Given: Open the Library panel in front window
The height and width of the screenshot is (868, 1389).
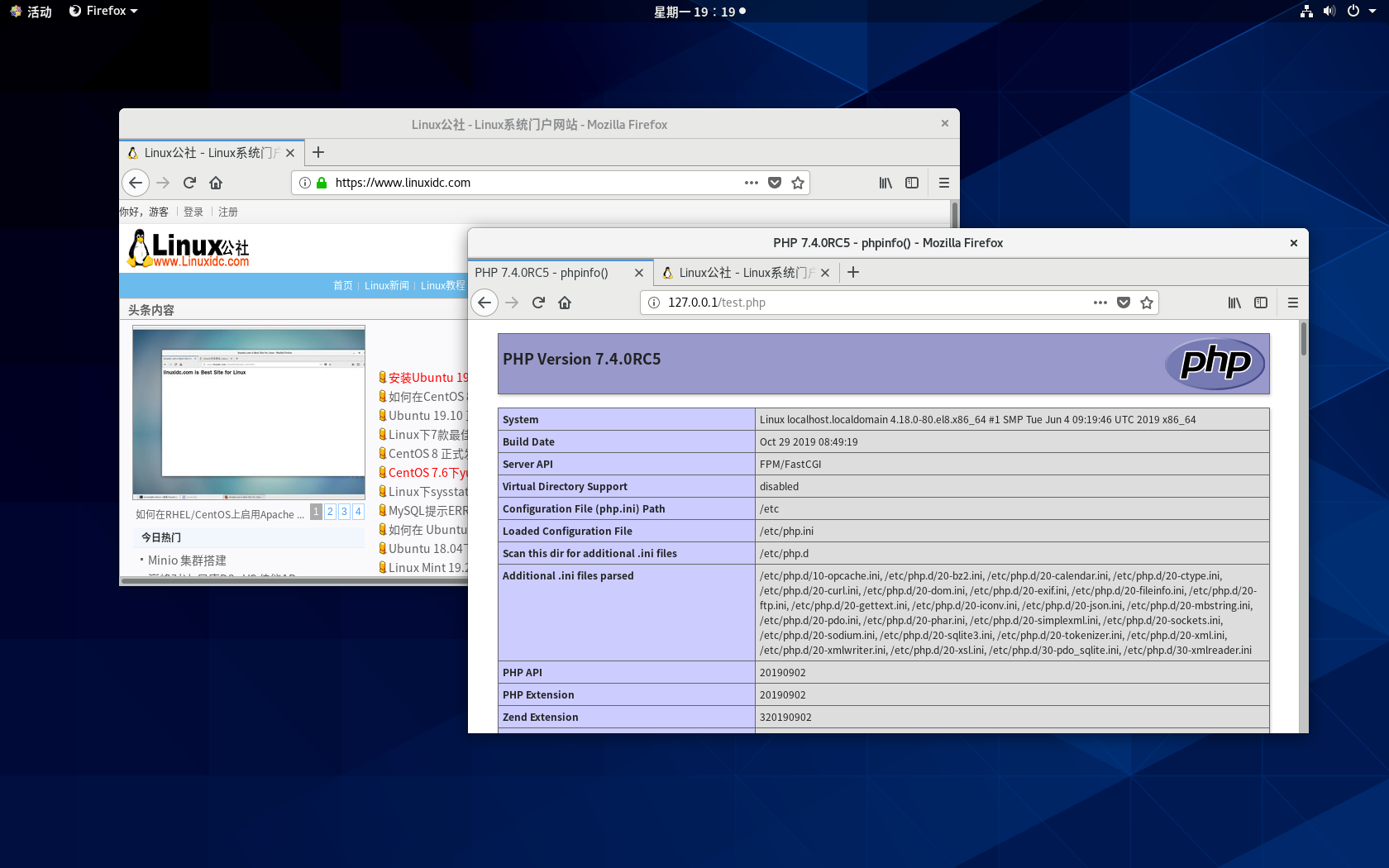Looking at the screenshot, I should pos(1234,303).
